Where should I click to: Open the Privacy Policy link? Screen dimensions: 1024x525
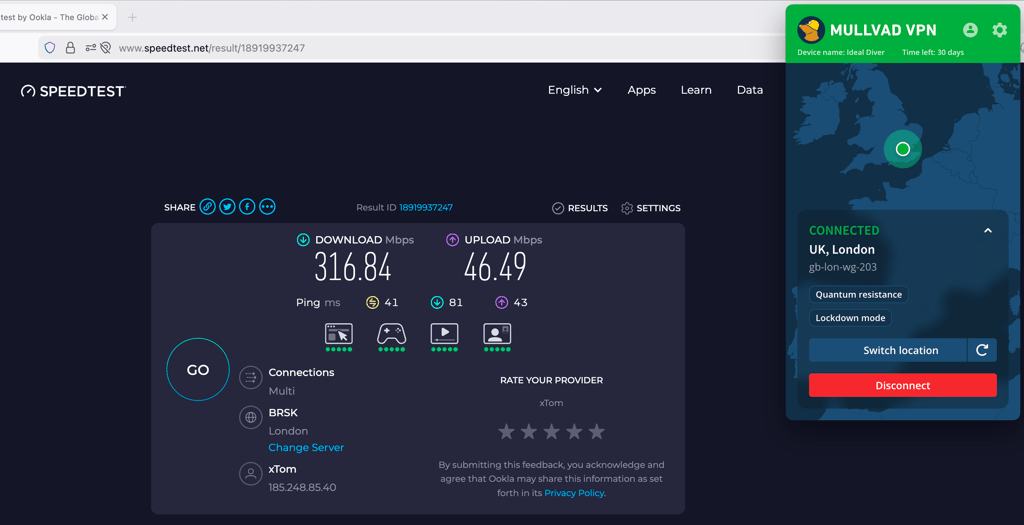[574, 493]
